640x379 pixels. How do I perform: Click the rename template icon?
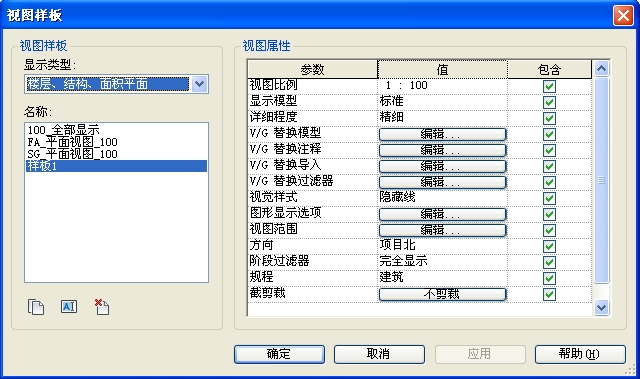coord(69,306)
